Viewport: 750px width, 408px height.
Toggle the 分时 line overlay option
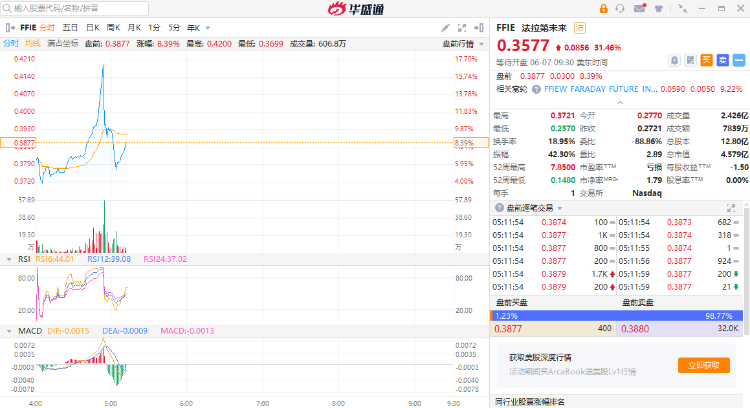click(x=10, y=43)
